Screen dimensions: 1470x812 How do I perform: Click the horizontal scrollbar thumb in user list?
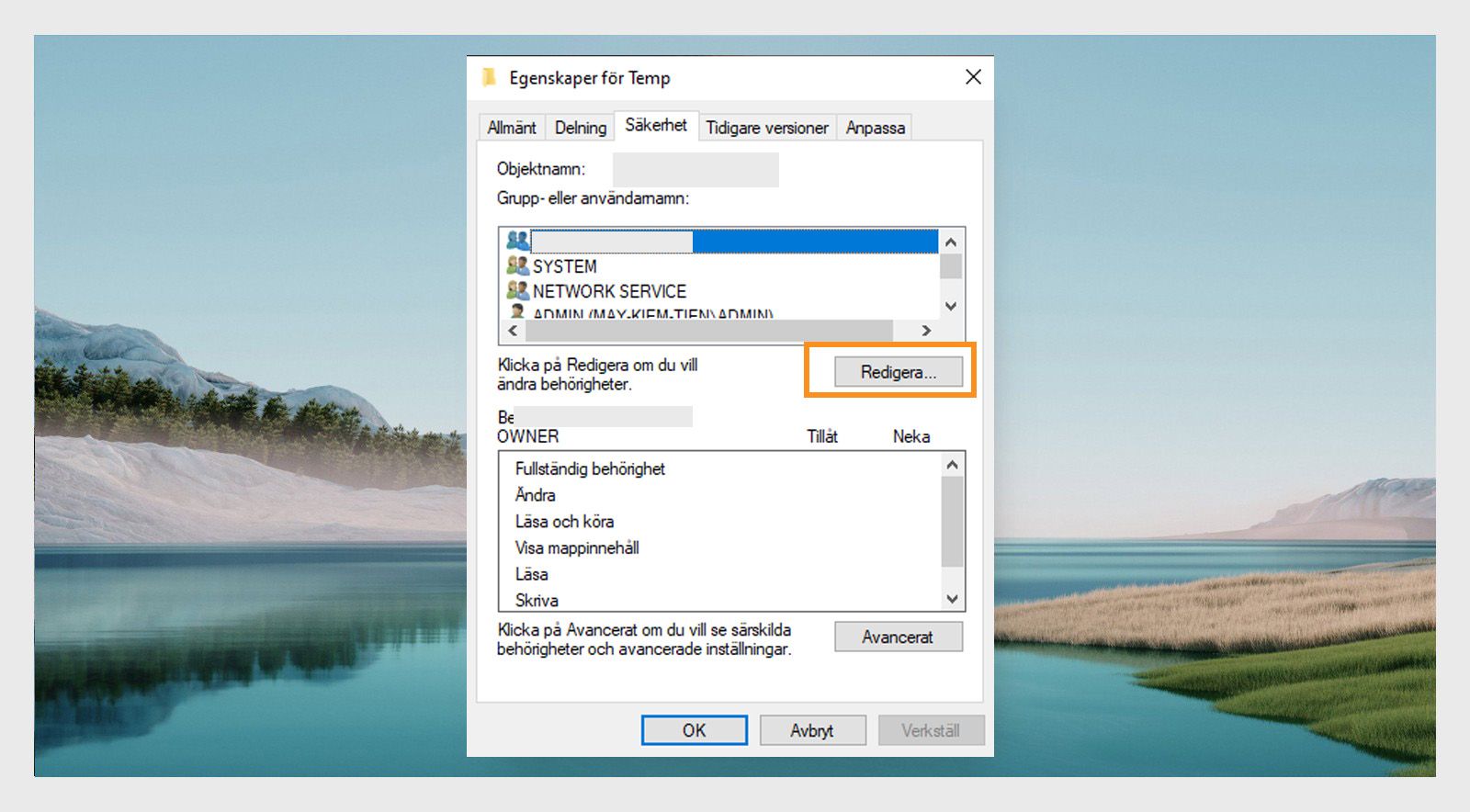point(709,331)
